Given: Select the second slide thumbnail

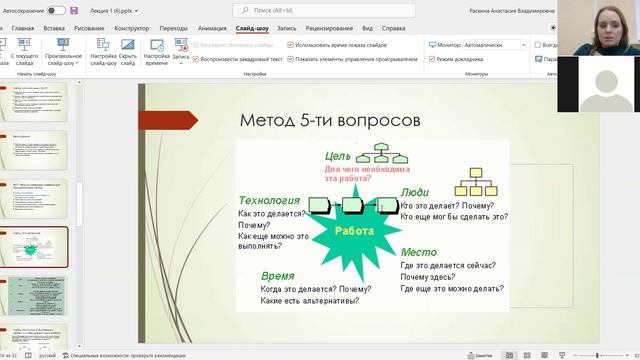Looking at the screenshot, I should point(34,150).
